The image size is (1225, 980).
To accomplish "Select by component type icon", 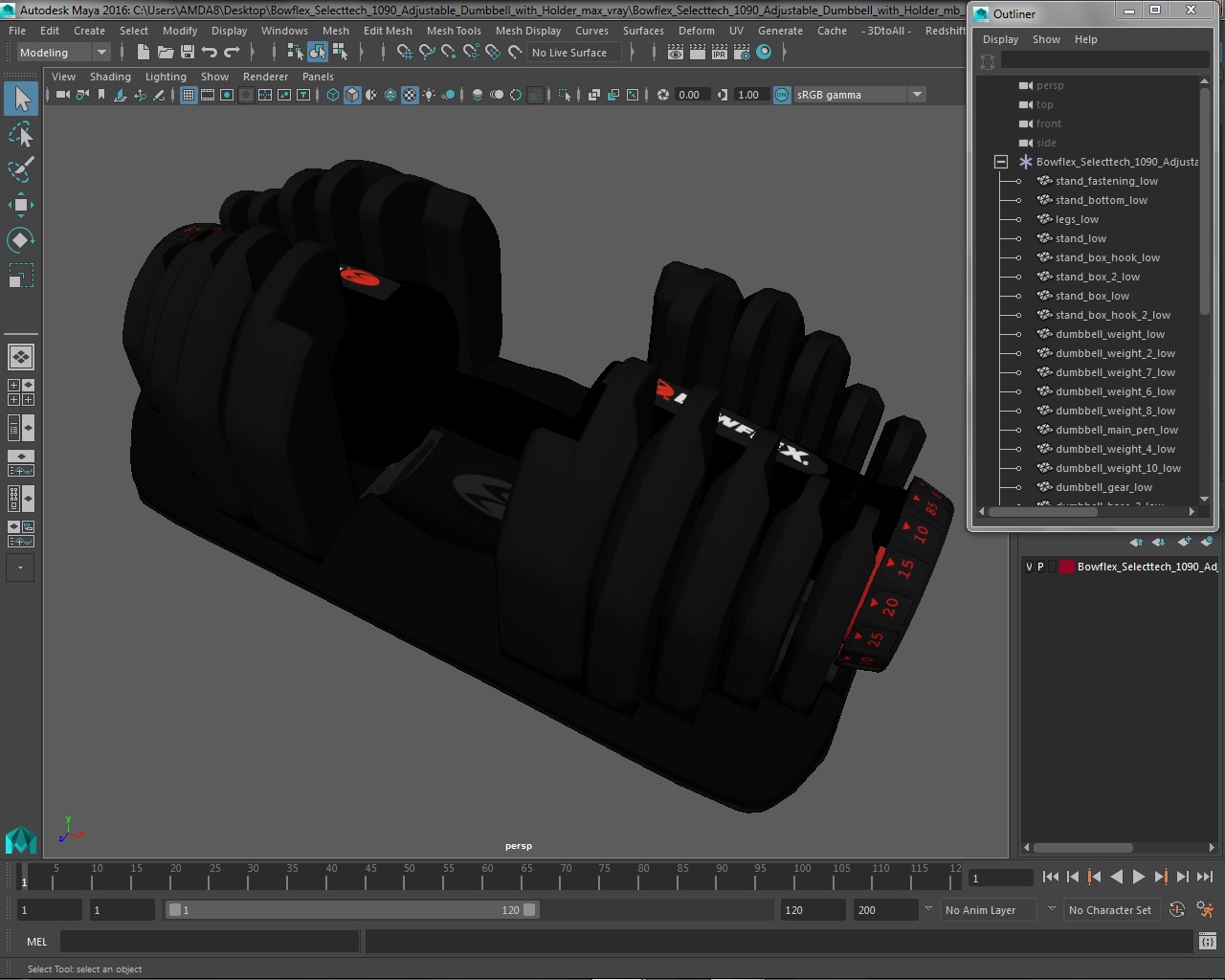I will (339, 53).
